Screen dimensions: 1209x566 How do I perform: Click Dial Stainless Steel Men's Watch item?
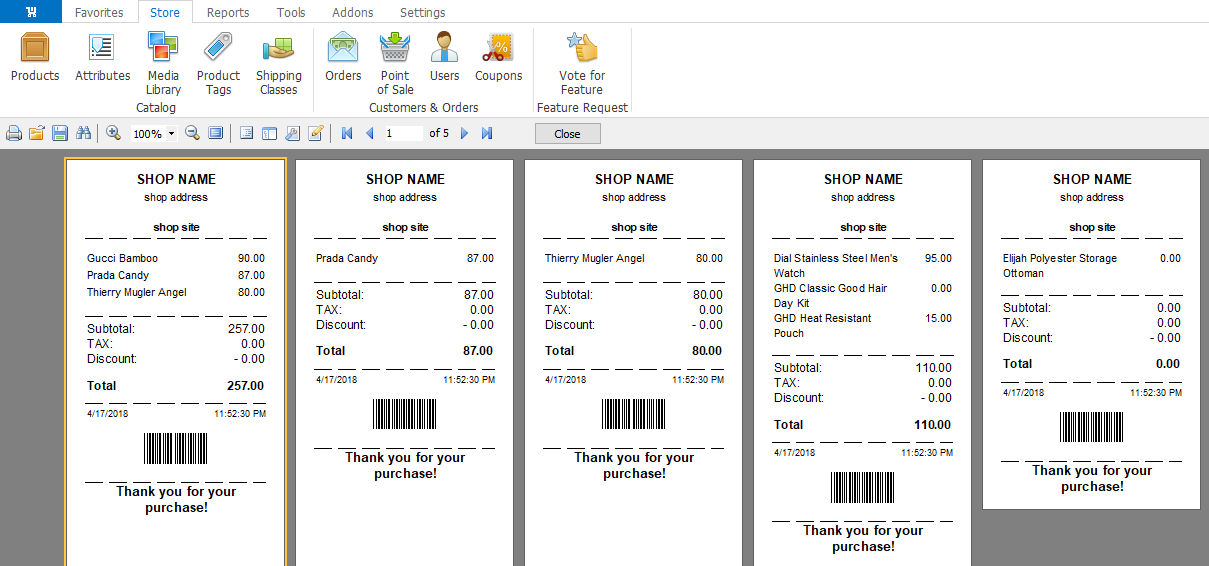point(836,265)
